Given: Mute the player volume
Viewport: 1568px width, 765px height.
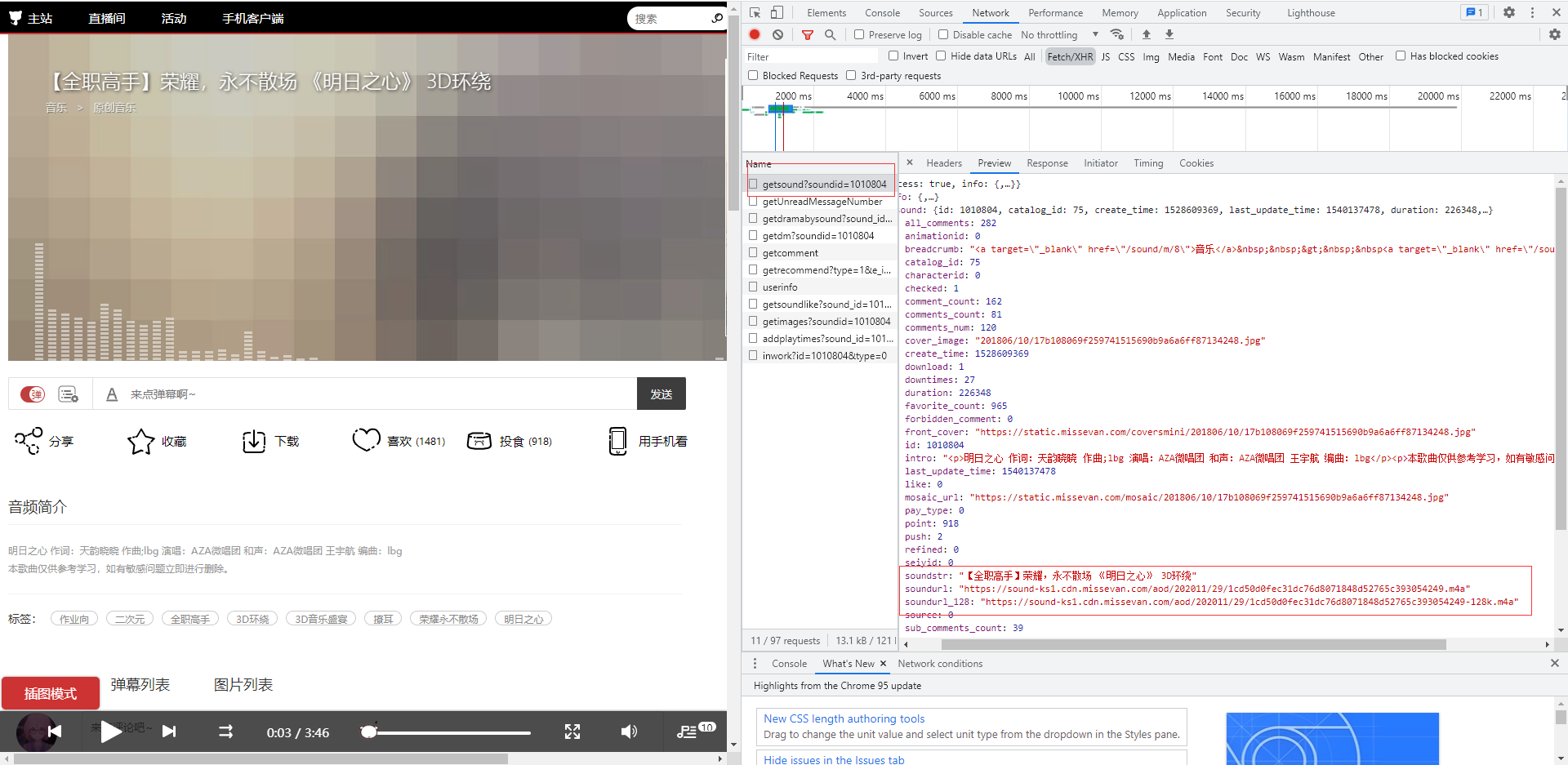Looking at the screenshot, I should click(x=629, y=732).
